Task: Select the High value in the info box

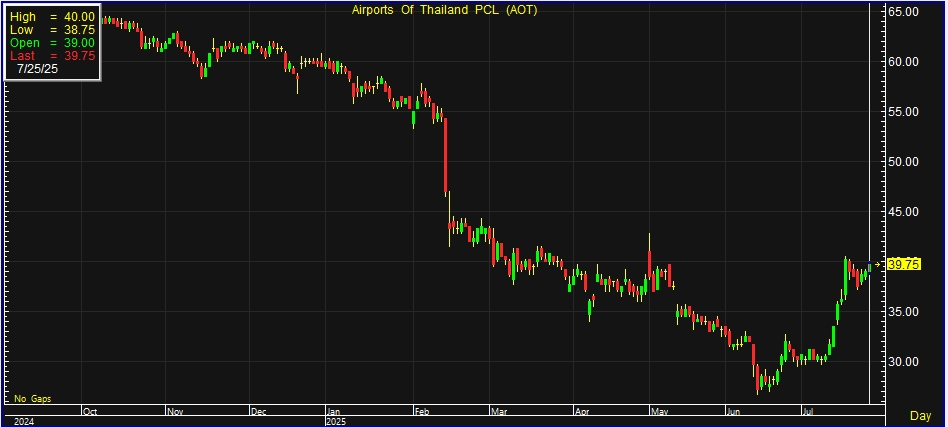Action: coord(80,17)
